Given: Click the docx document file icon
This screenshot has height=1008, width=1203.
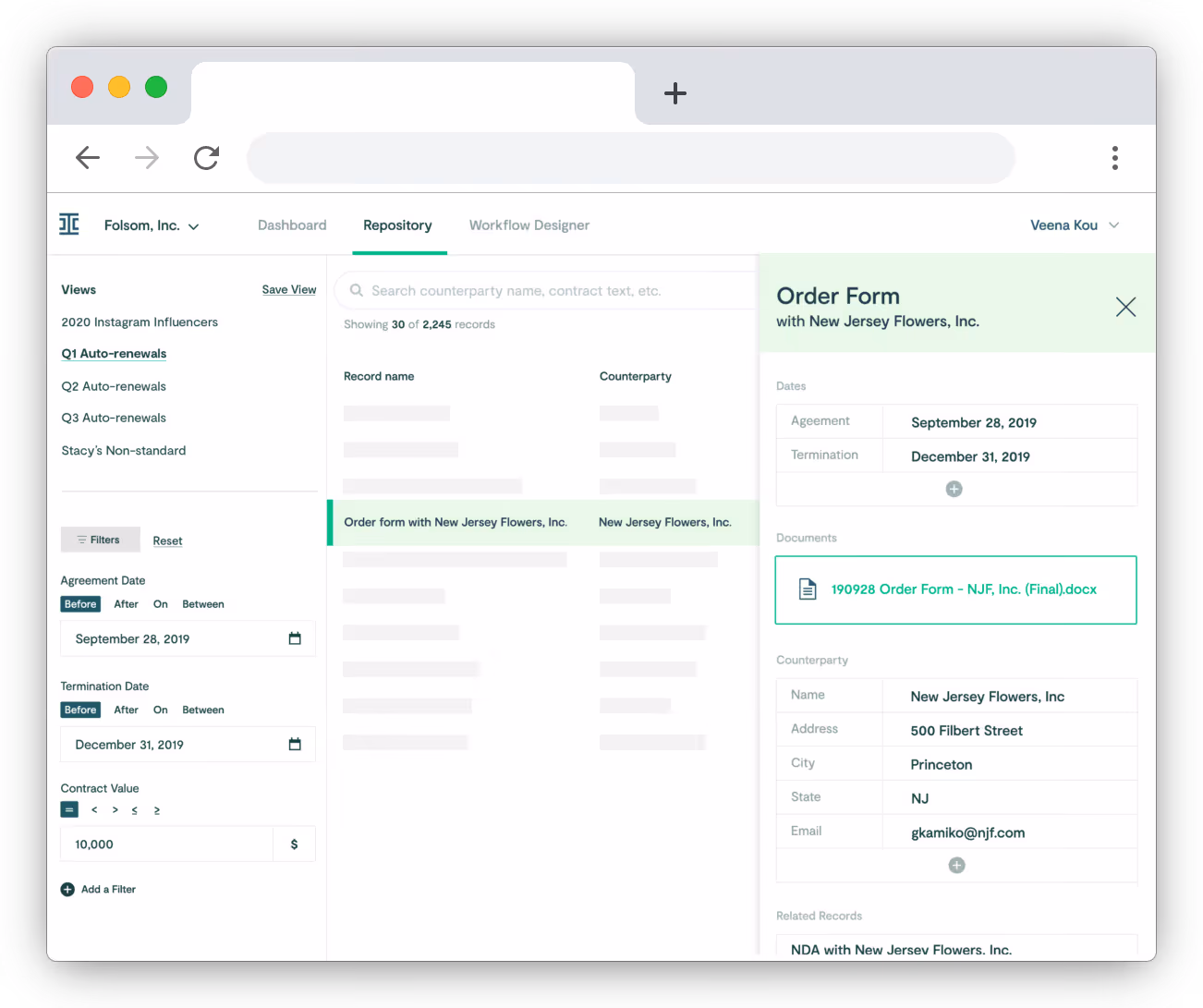Looking at the screenshot, I should point(808,589).
